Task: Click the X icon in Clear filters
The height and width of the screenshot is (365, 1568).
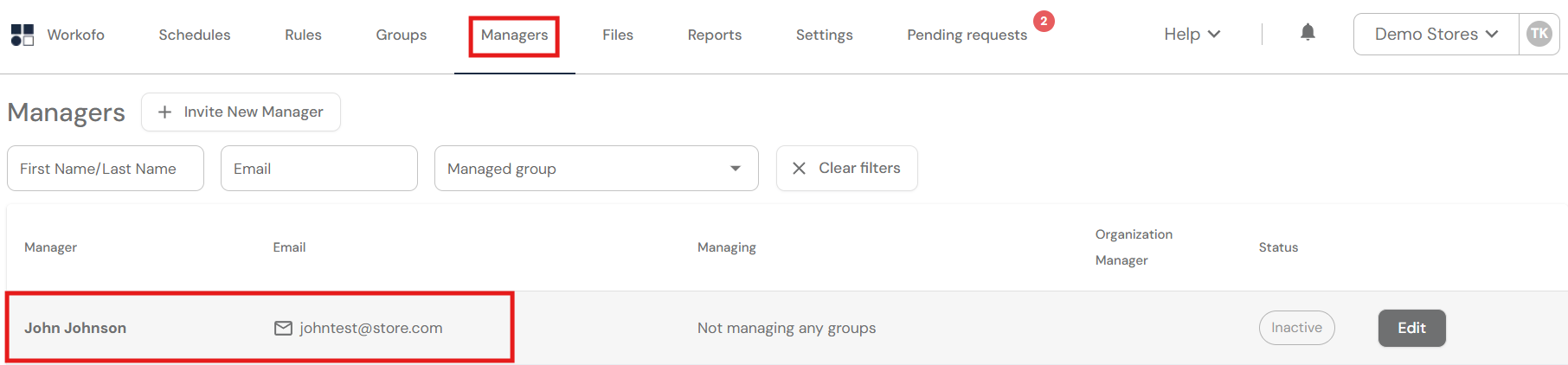Action: click(799, 168)
